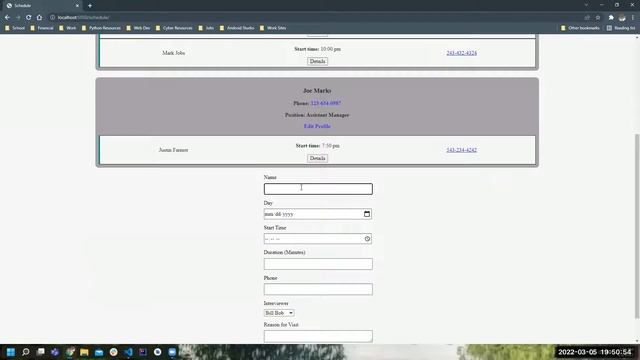Reload the page with the refresh icon

[29, 18]
